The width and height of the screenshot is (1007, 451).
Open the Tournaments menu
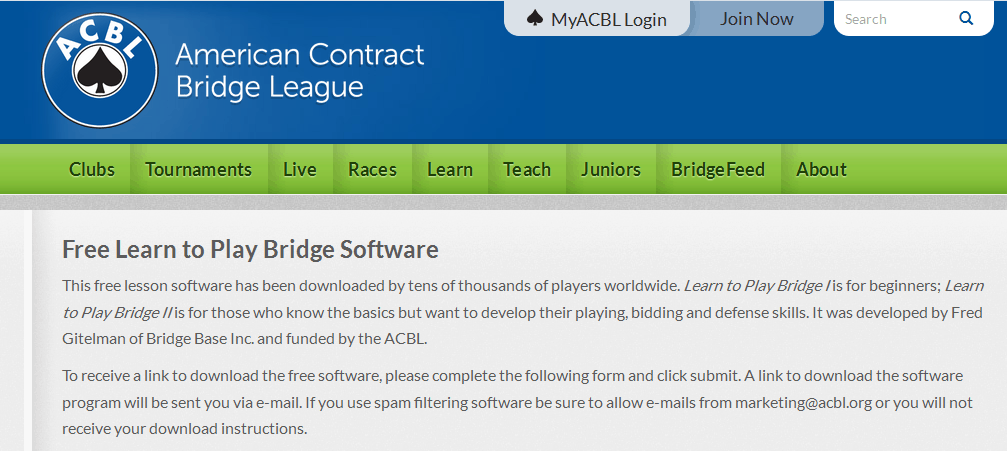coord(198,169)
